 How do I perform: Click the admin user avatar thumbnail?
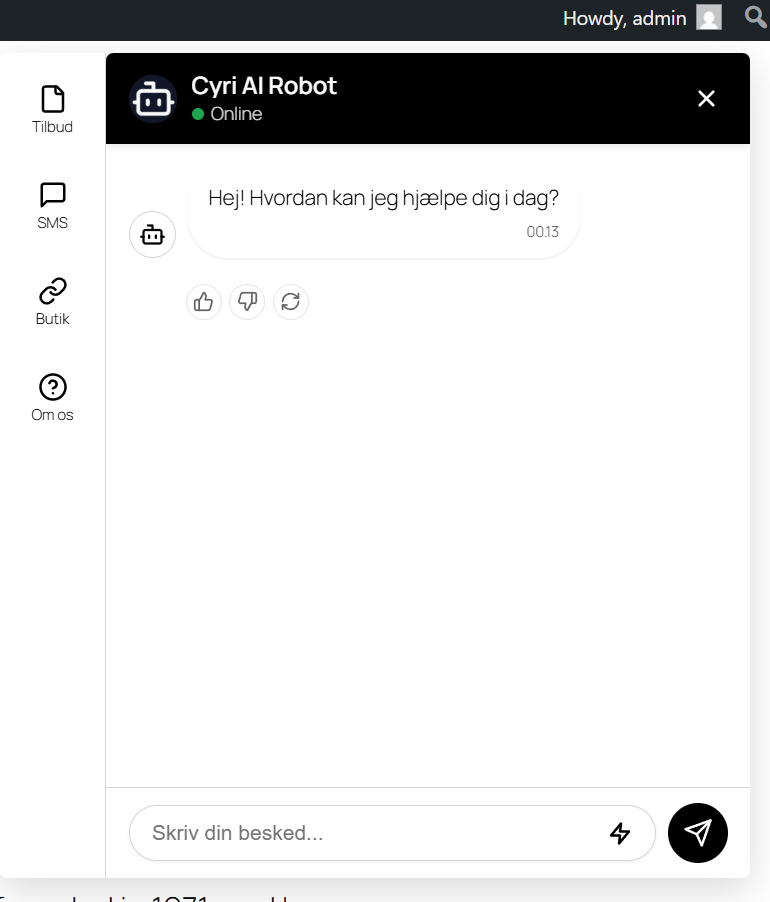coord(708,17)
